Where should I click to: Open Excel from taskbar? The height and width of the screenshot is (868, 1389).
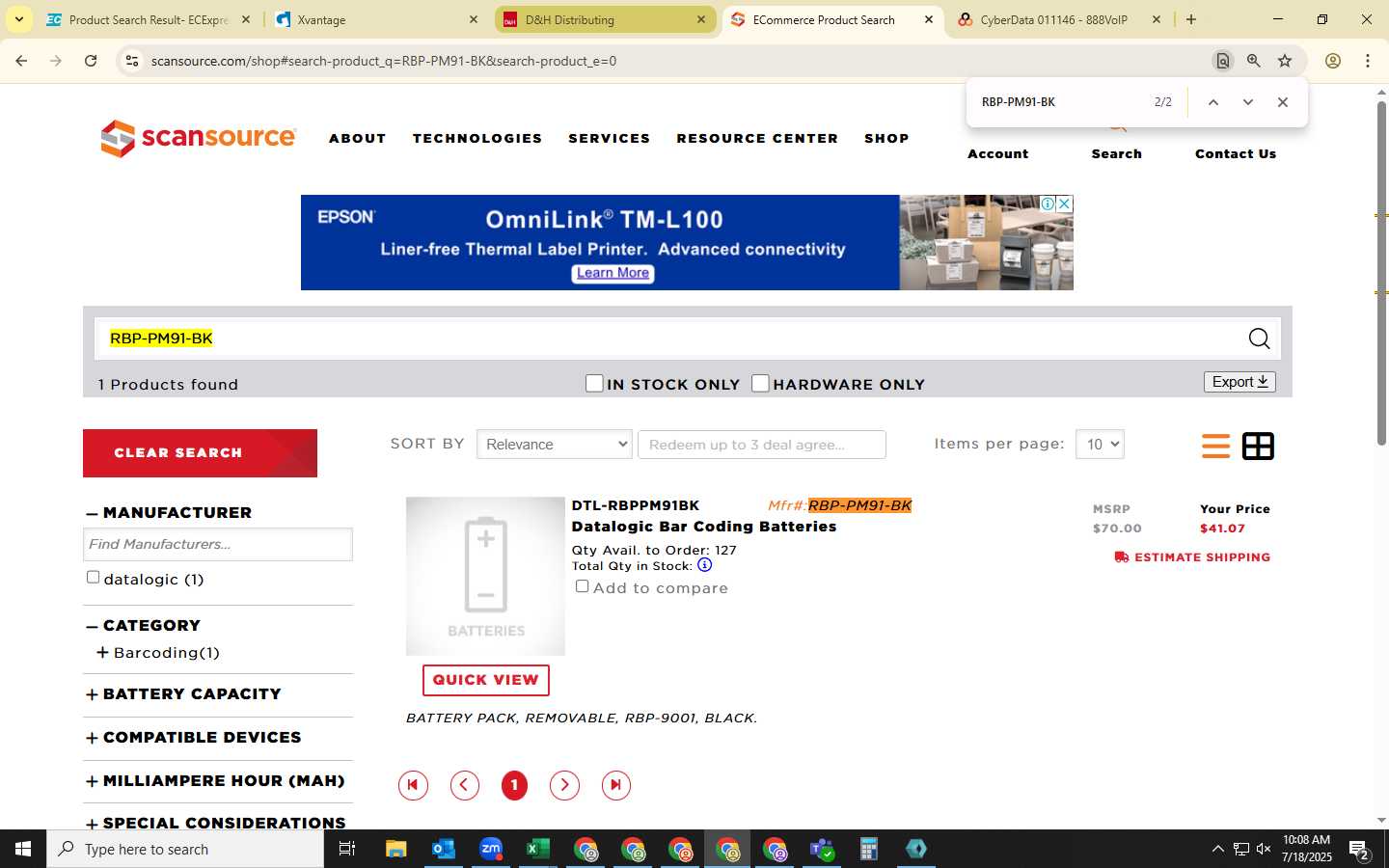(x=537, y=849)
